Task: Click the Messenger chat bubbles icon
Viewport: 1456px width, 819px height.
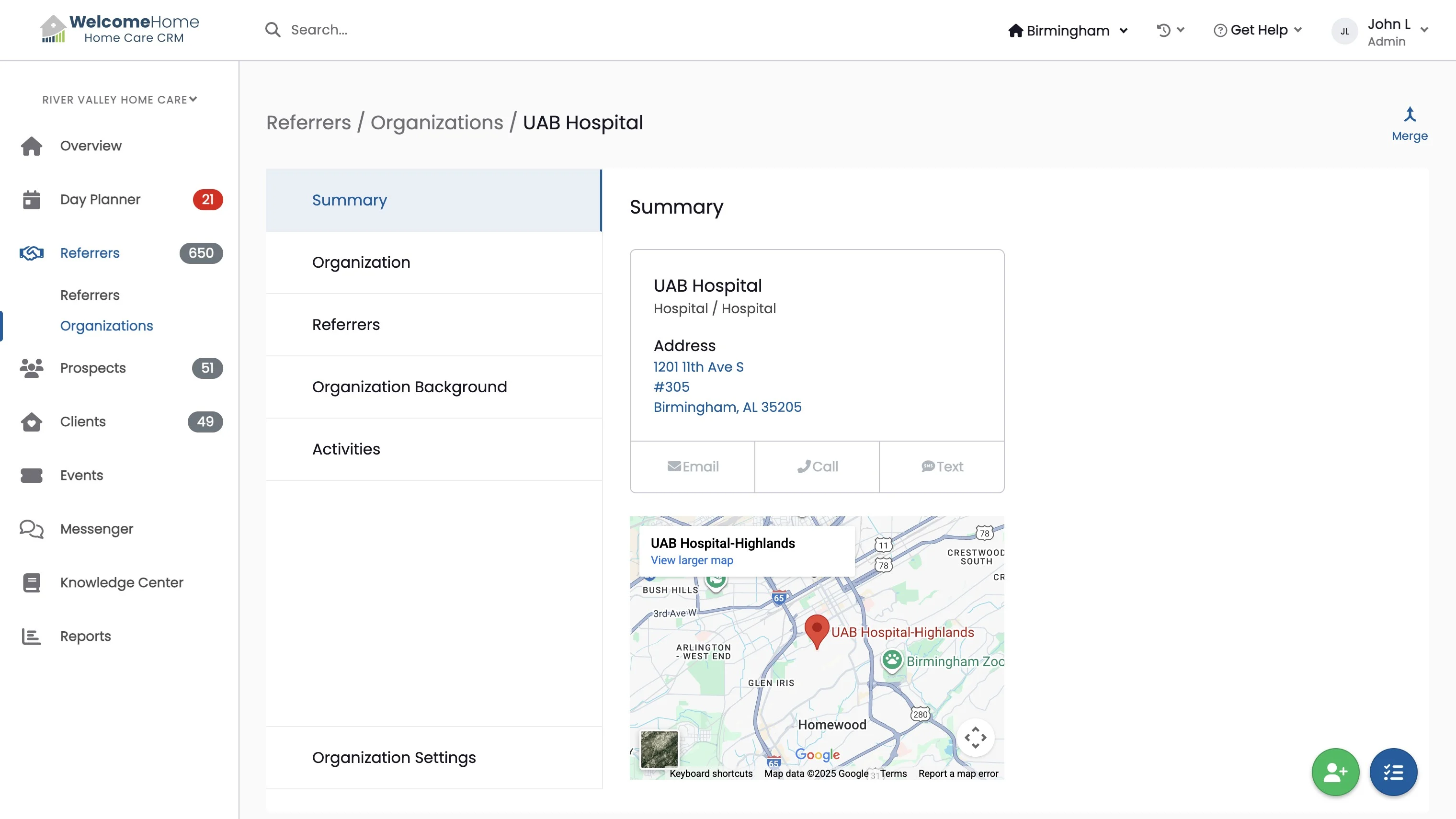Action: 32,529
